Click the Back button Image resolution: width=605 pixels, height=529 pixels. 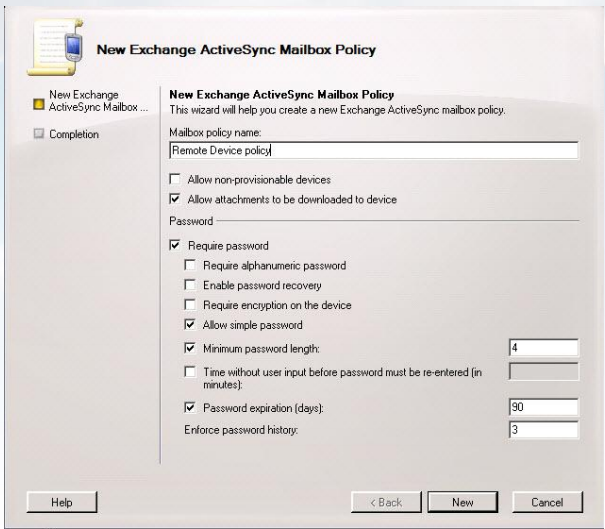386,502
